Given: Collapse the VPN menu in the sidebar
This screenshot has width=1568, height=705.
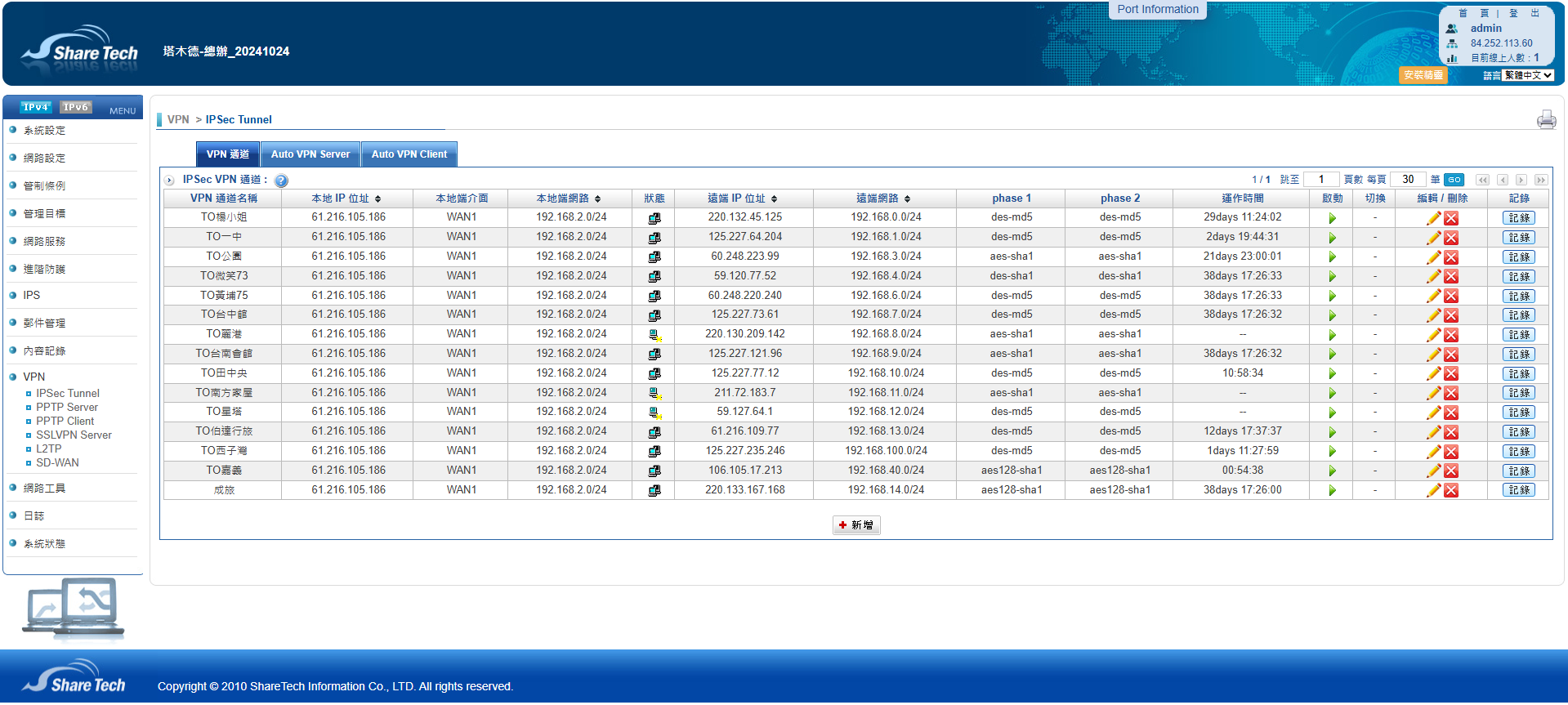Looking at the screenshot, I should pos(34,377).
